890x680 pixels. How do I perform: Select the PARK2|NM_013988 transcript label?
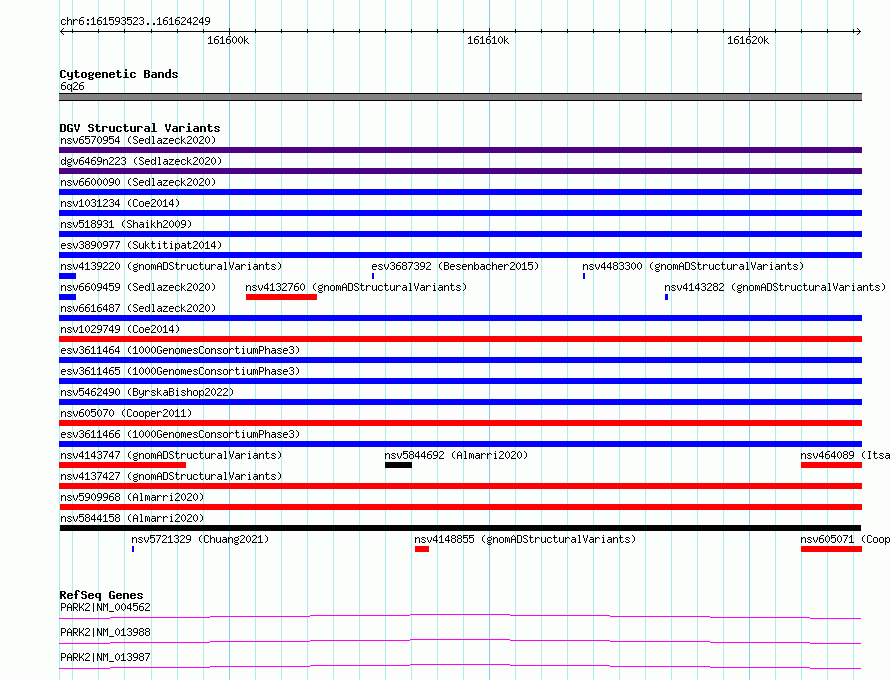(106, 632)
